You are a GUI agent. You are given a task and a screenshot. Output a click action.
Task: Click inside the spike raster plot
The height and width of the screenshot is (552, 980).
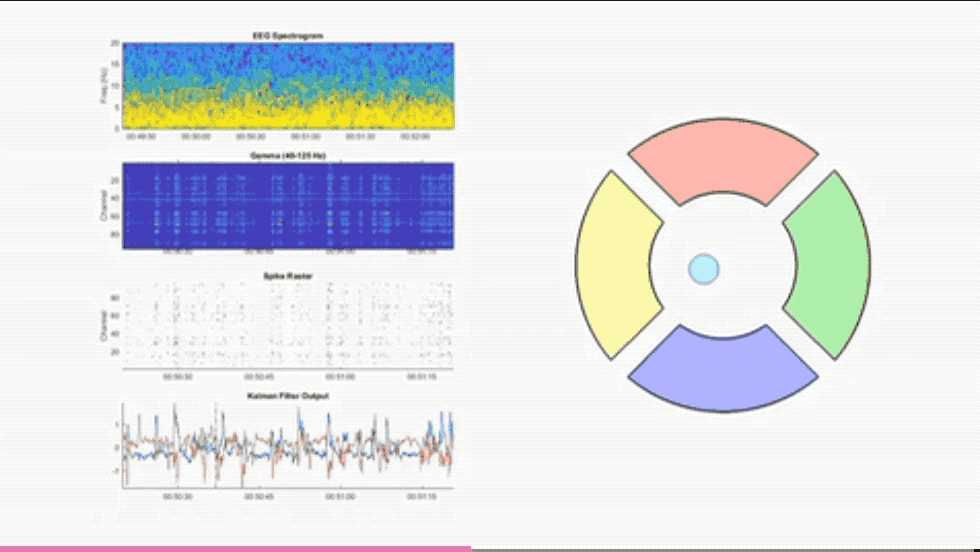(x=288, y=326)
